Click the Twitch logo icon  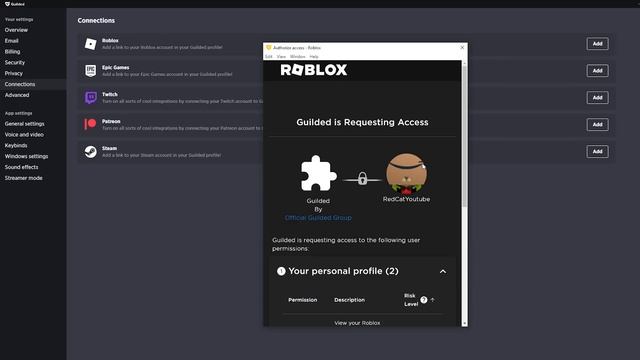pyautogui.click(x=91, y=98)
